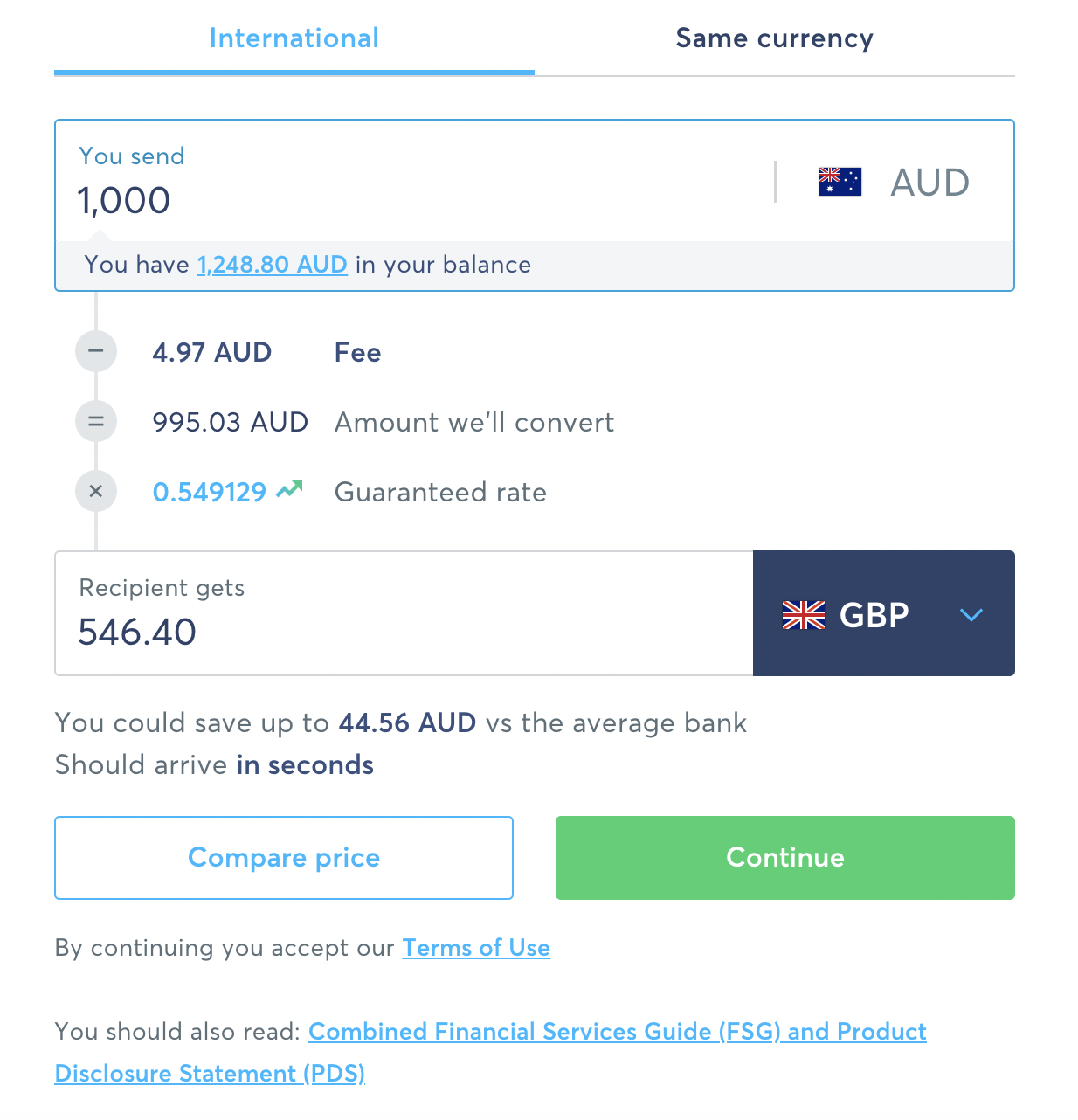
Task: Click the multiply rate circle icon
Action: click(x=96, y=491)
